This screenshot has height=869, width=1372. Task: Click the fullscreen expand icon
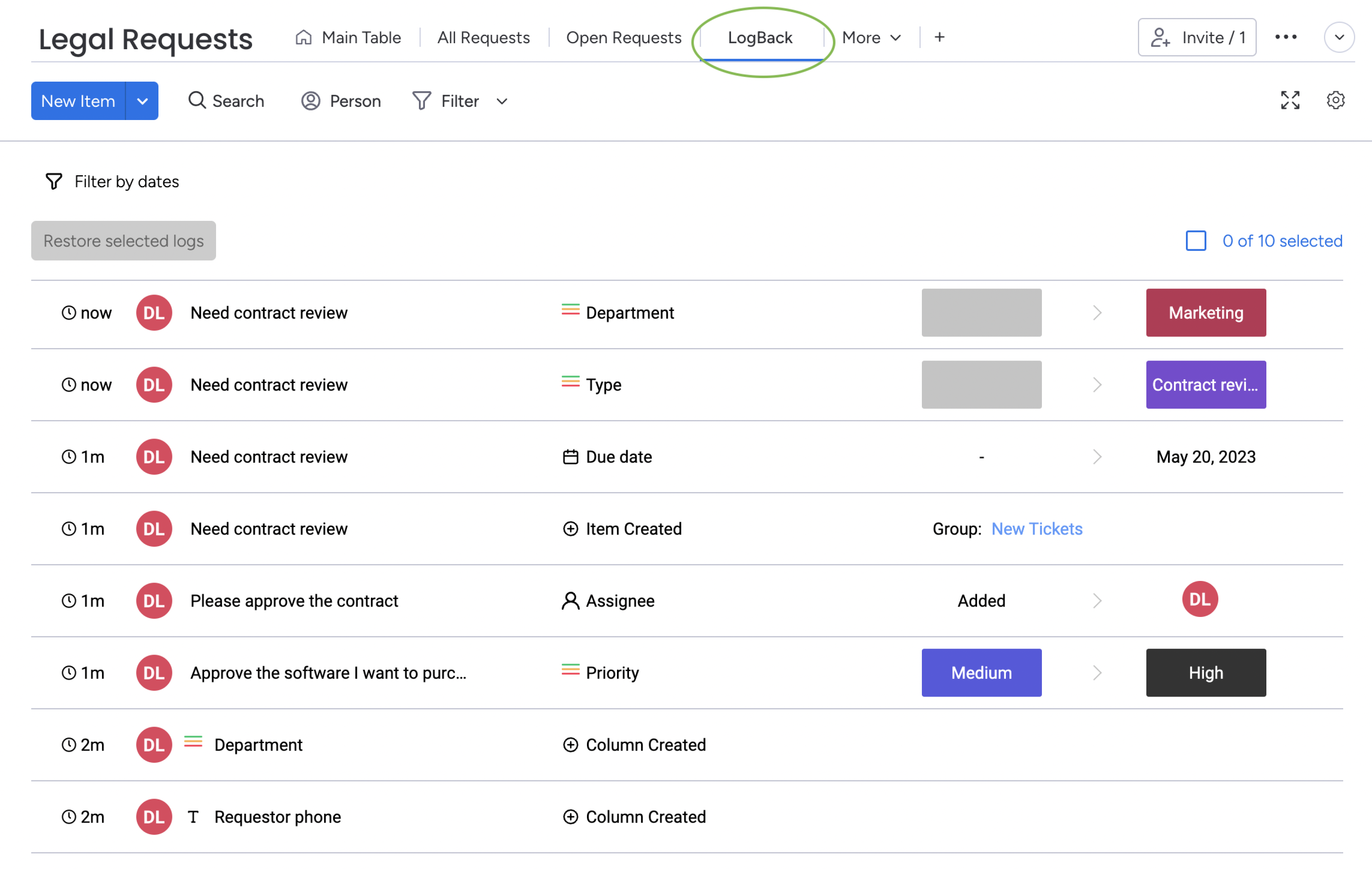point(1290,100)
